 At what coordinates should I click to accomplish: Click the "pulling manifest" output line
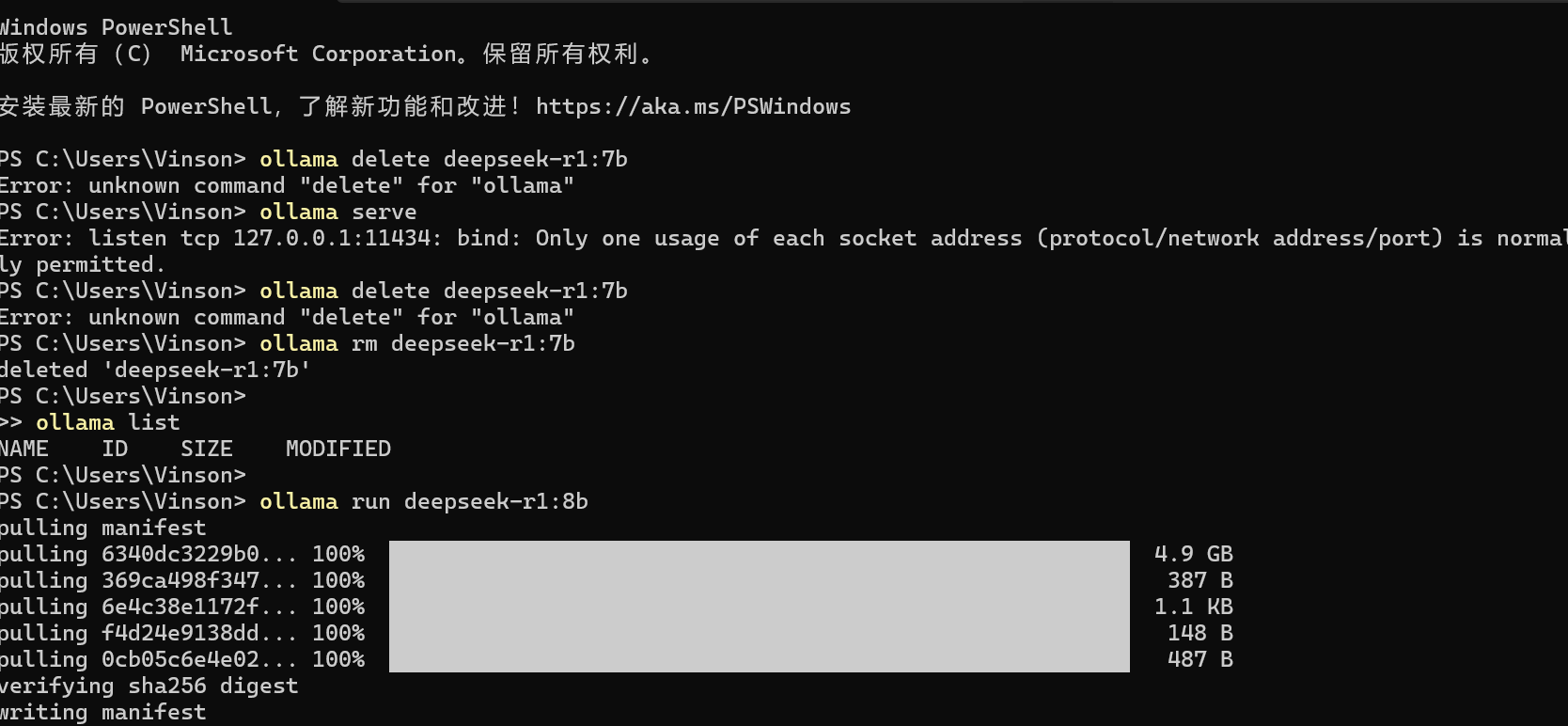click(x=102, y=528)
